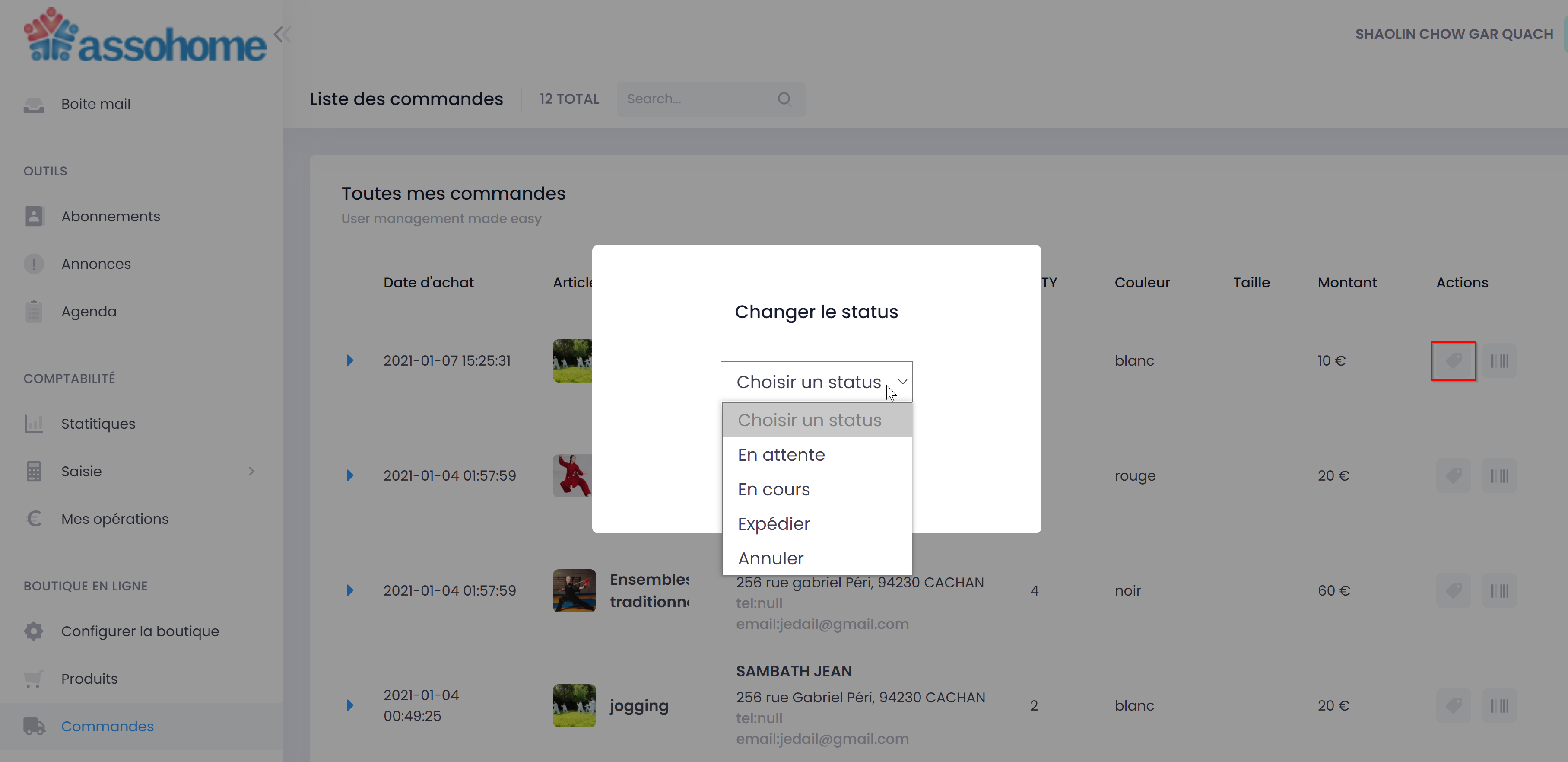
Task: Pick the En cours status option
Action: click(774, 489)
